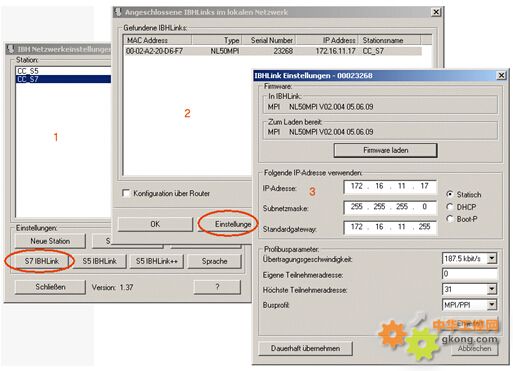Open the S5 IBHLink settings
This screenshot has width=513, height=371.
tap(99, 261)
